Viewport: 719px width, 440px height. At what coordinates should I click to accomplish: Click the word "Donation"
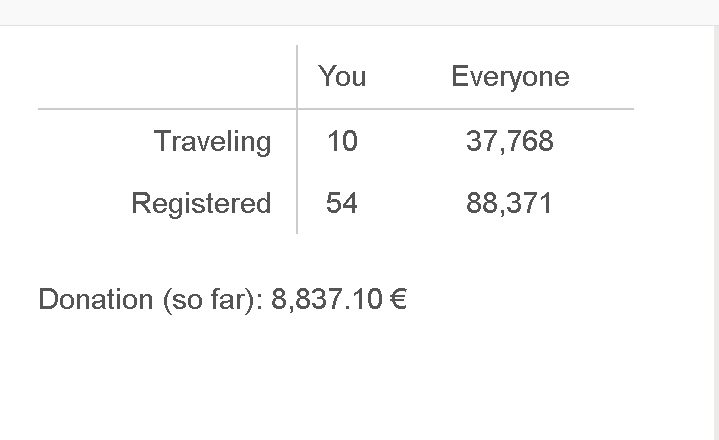pyautogui.click(x=96, y=299)
